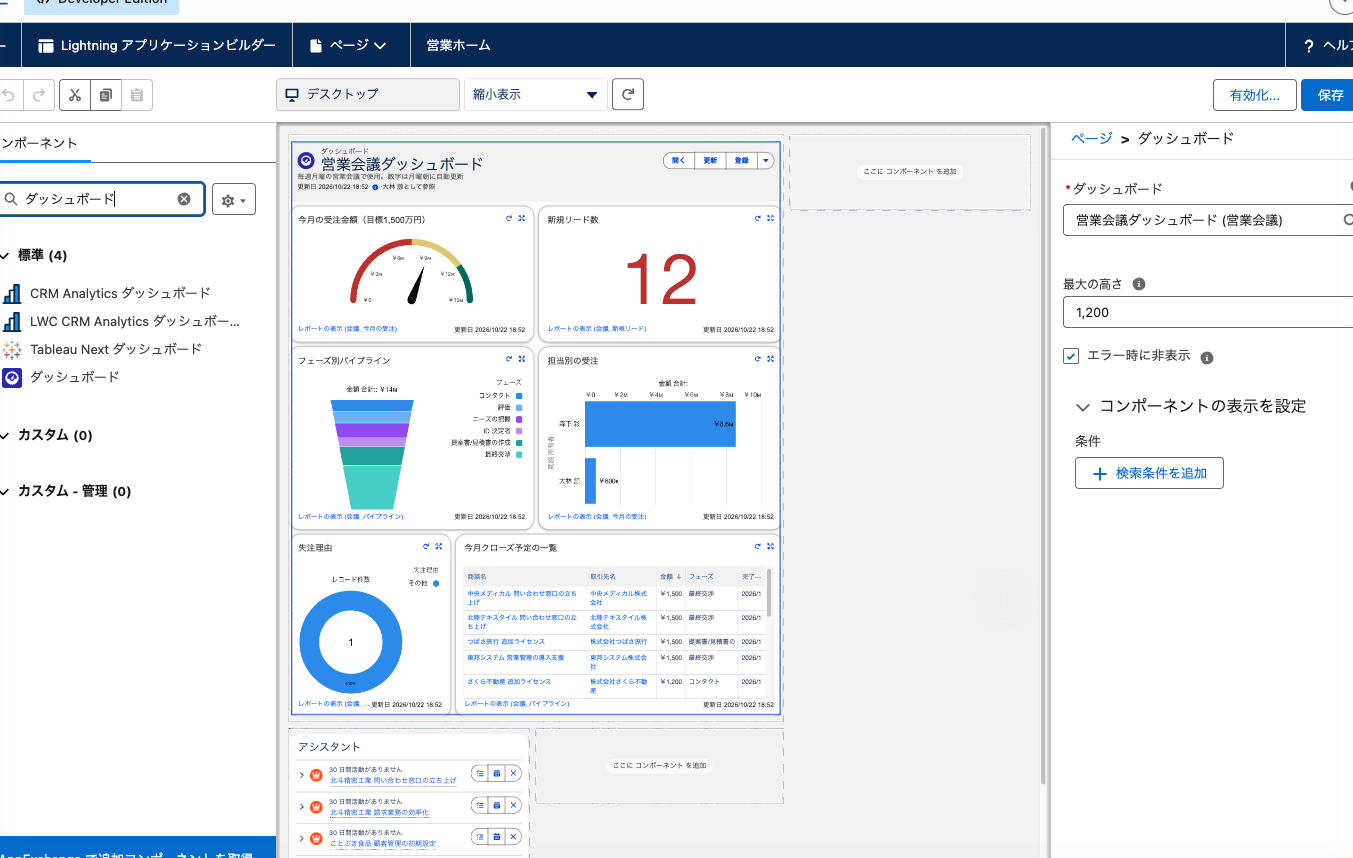Click into the 最大の高さ field showing 1,200
Screen dimensions: 1353x858
pos(1208,312)
